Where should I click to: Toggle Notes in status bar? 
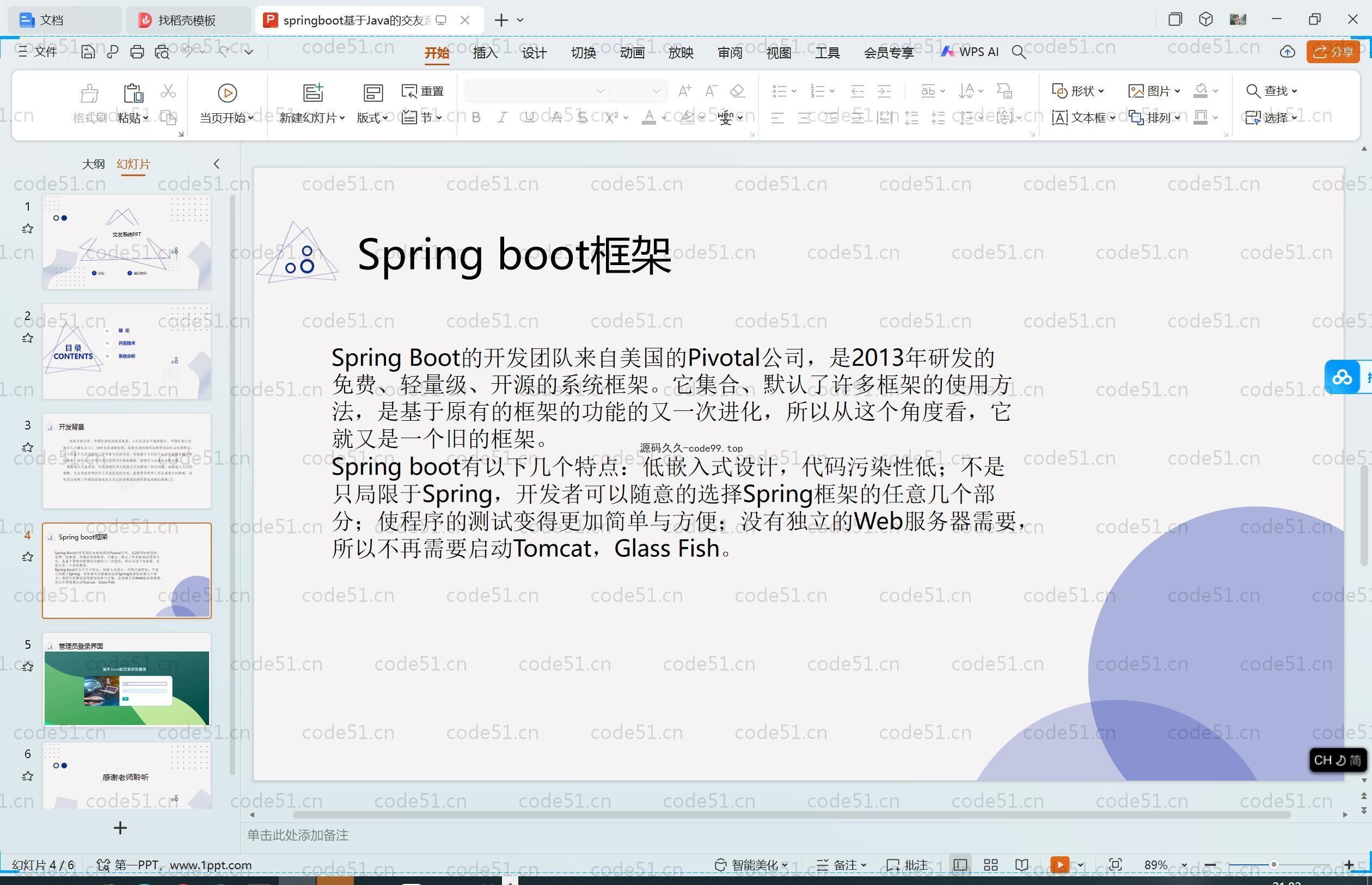842,865
